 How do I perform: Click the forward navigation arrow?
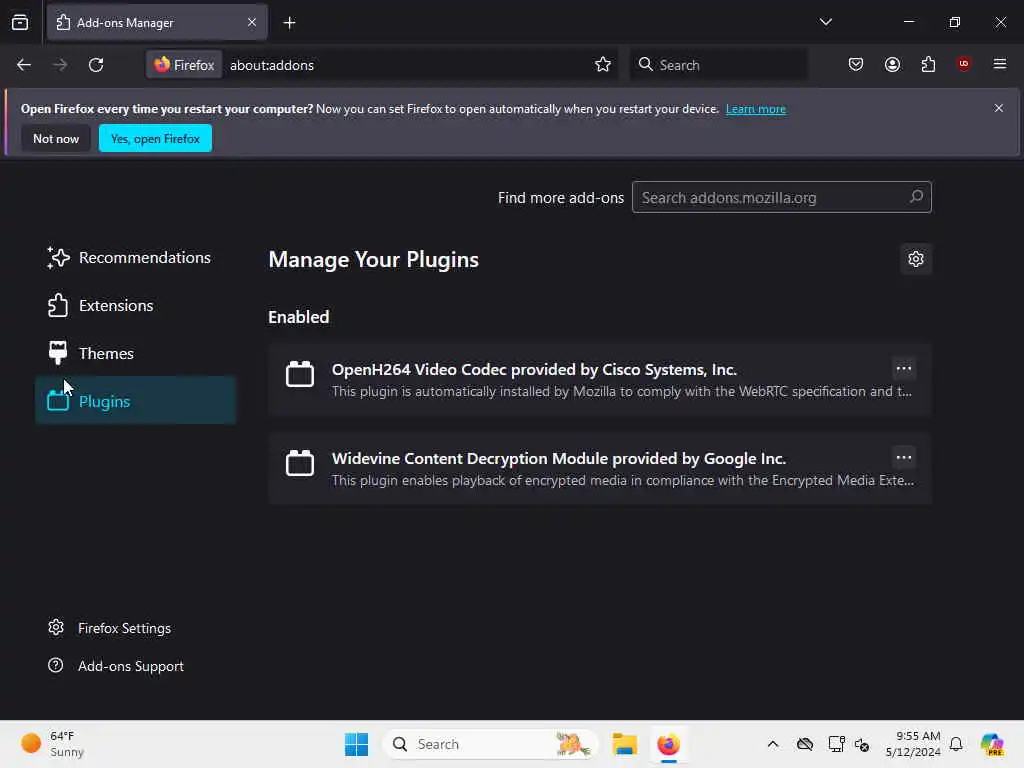pos(59,65)
